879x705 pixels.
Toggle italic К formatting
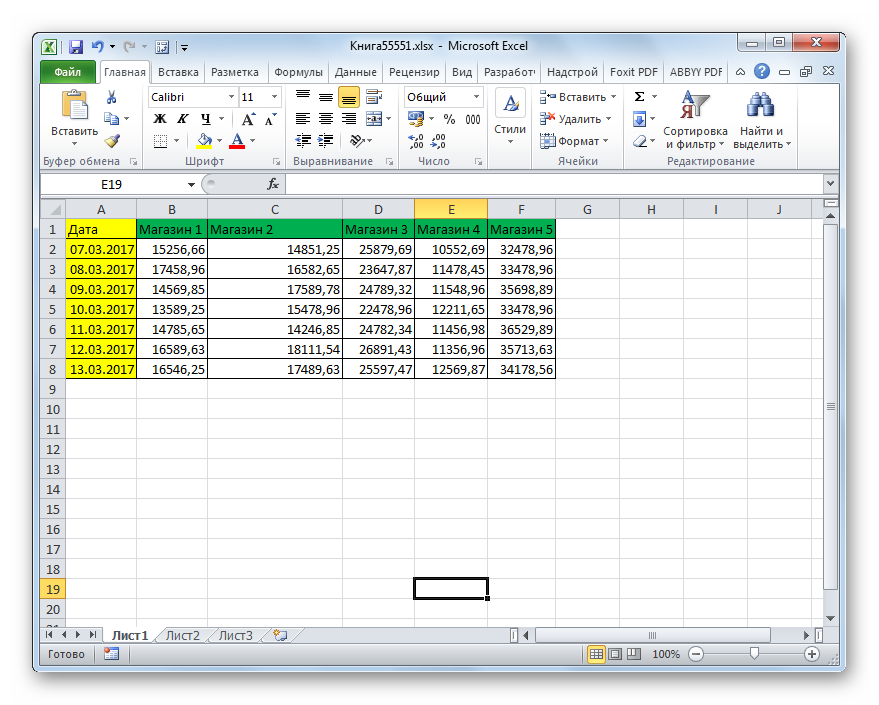183,119
